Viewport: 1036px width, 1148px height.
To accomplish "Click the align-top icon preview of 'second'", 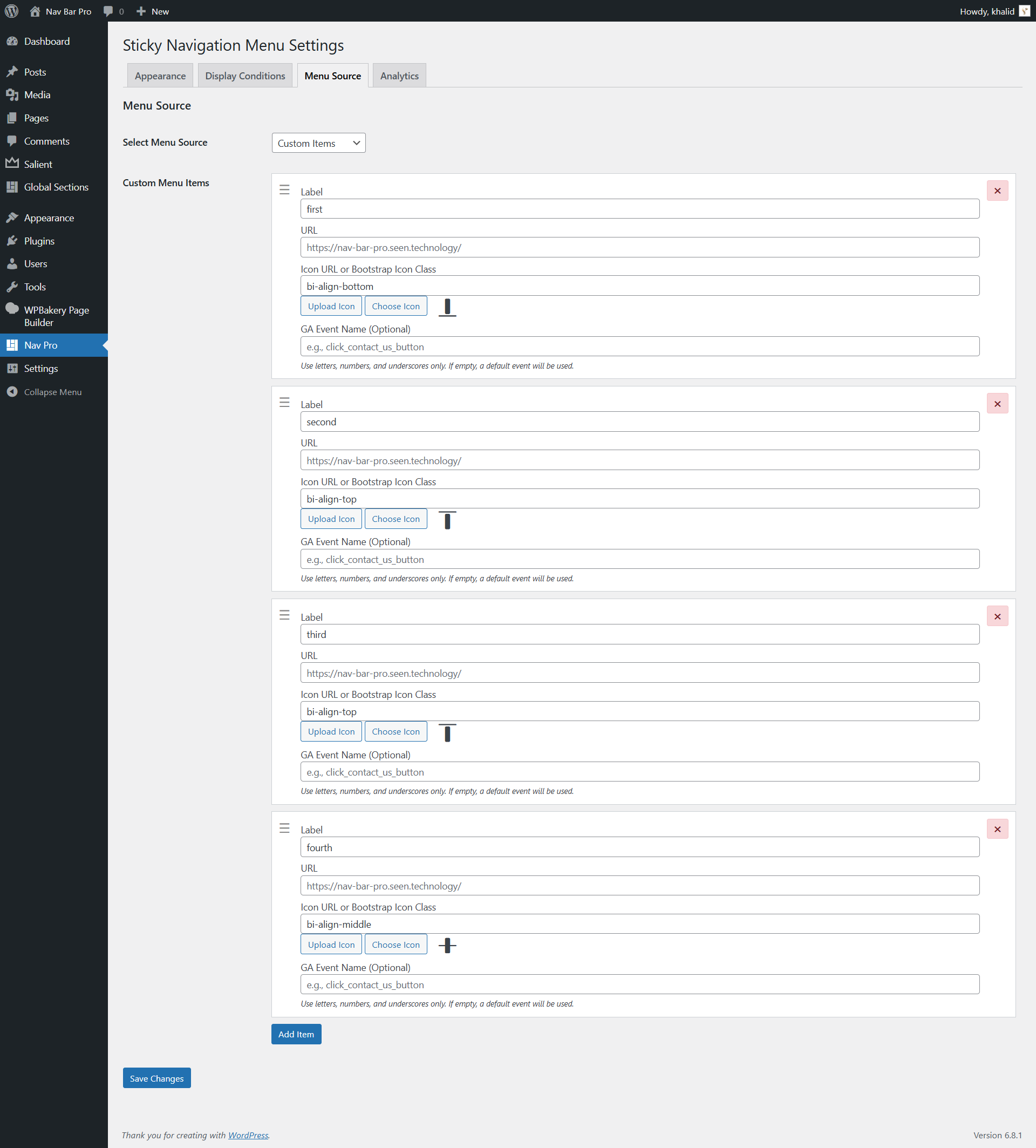I will [x=447, y=520].
